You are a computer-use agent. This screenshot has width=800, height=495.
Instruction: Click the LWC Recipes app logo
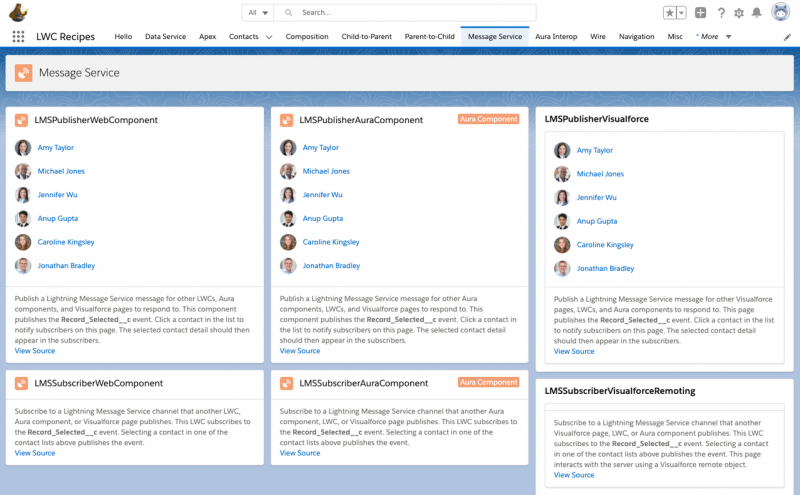pos(18,12)
